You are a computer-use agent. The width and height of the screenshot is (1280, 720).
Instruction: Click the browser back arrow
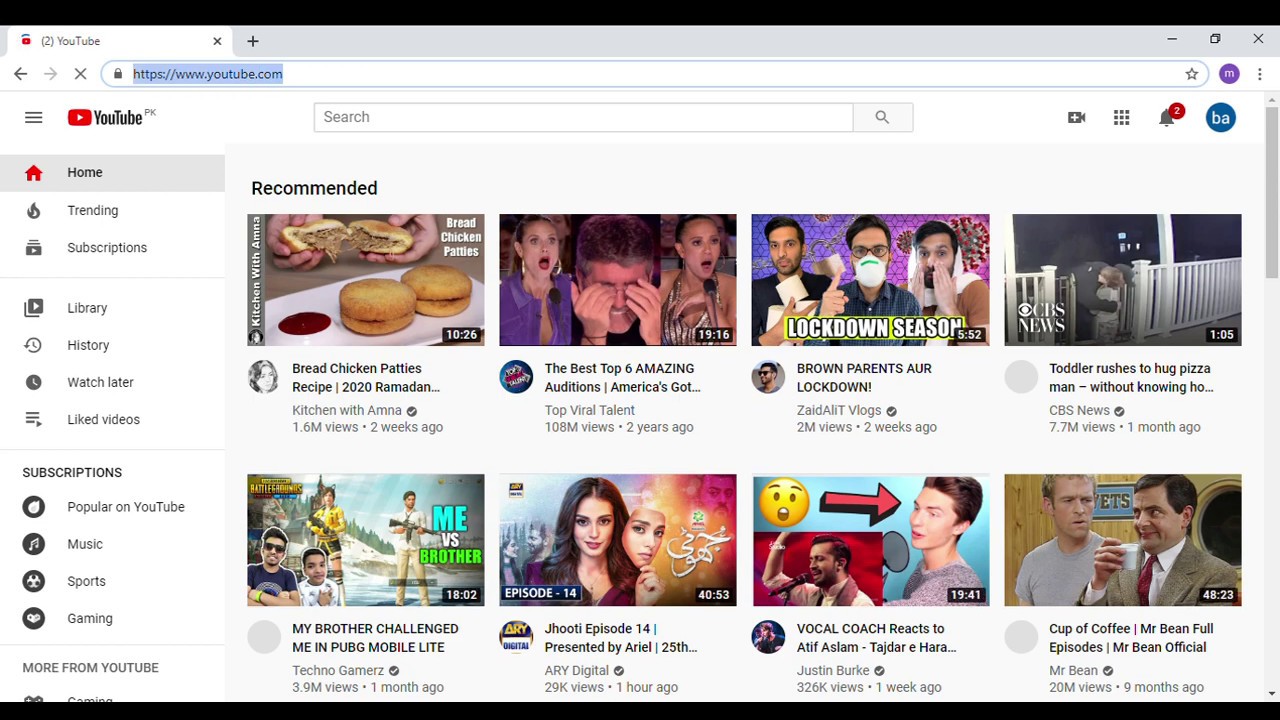tap(21, 74)
